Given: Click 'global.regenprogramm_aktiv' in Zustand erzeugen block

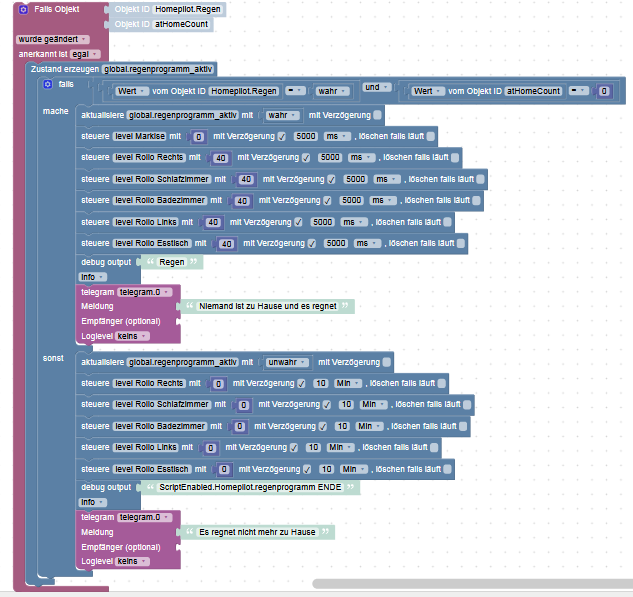Looking at the screenshot, I should [158, 69].
